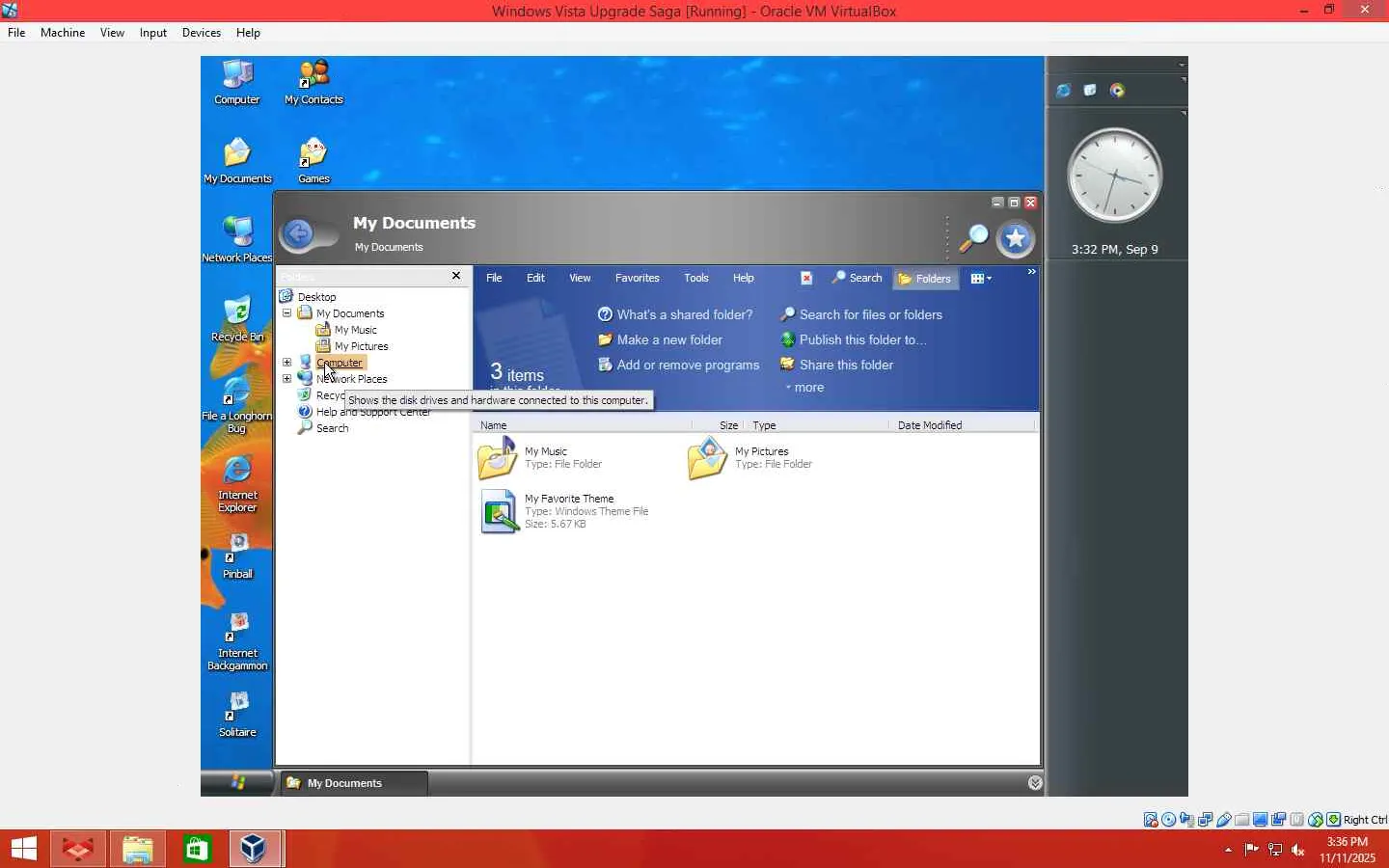Select the Recycle Bin desktop icon
The image size is (1389, 868).
[x=237, y=319]
